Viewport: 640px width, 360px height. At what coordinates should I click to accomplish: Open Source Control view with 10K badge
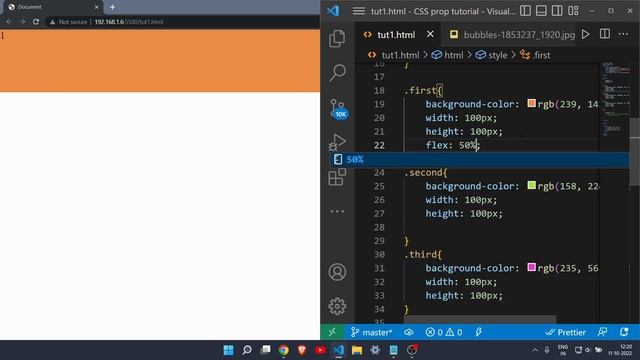pyautogui.click(x=338, y=109)
